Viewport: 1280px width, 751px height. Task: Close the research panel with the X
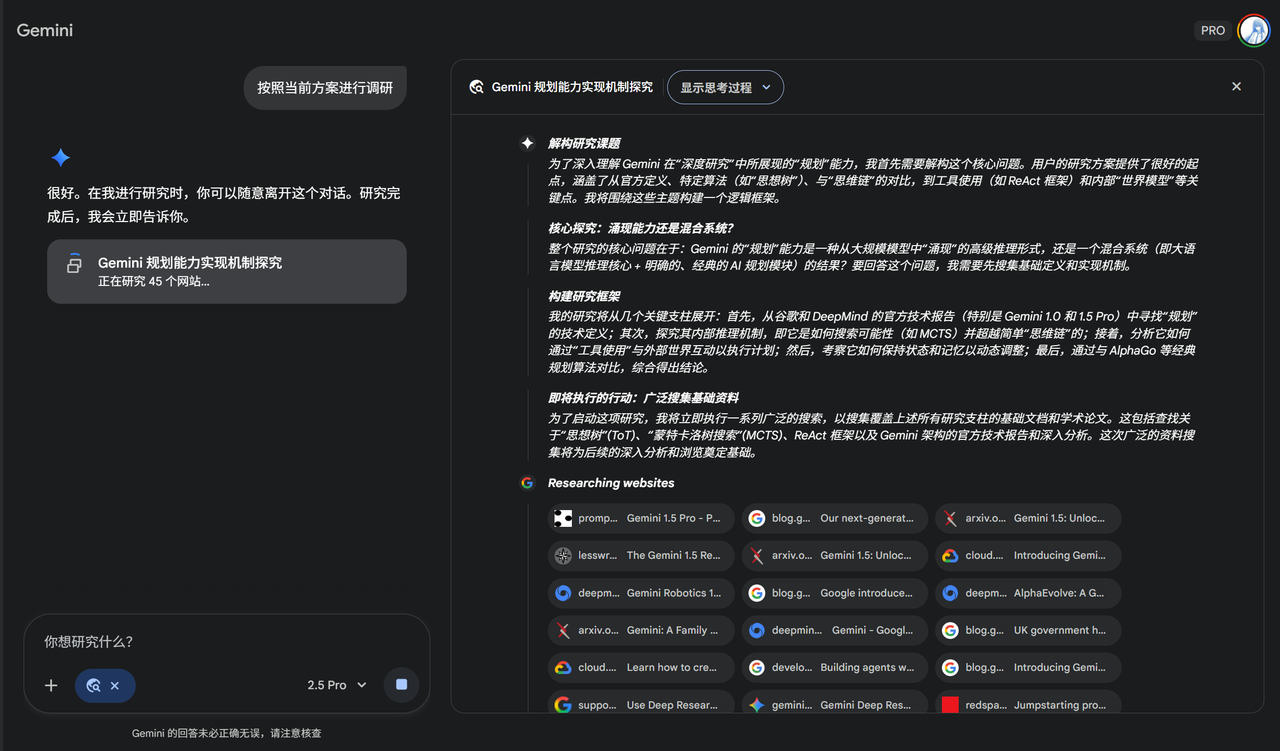(1236, 87)
